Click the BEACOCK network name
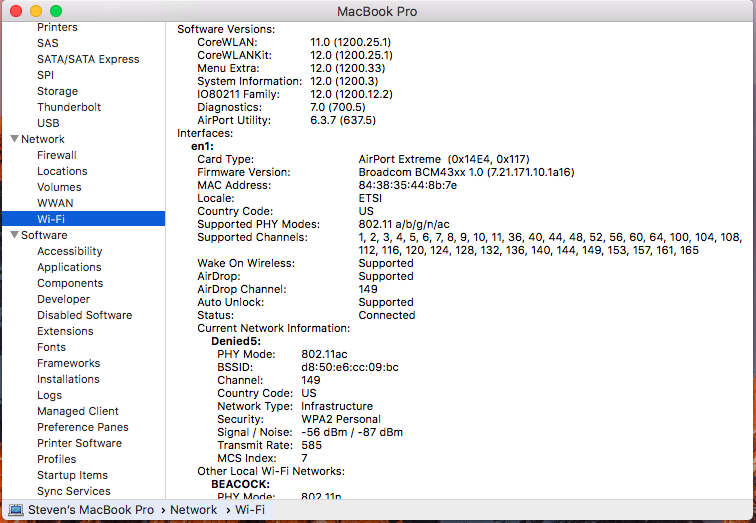Image resolution: width=756 pixels, height=523 pixels. (241, 484)
